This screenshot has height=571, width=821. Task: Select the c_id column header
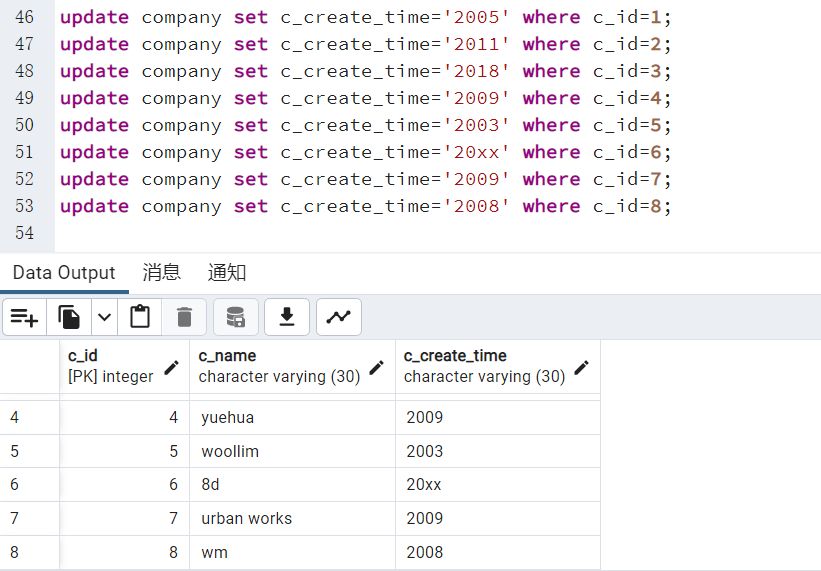[x=124, y=366]
